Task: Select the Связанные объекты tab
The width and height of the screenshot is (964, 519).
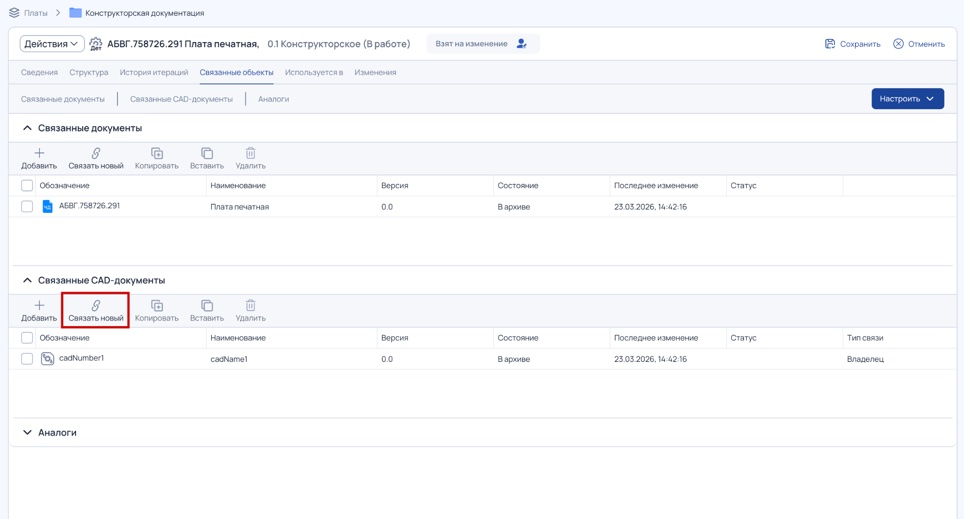Action: (x=236, y=72)
